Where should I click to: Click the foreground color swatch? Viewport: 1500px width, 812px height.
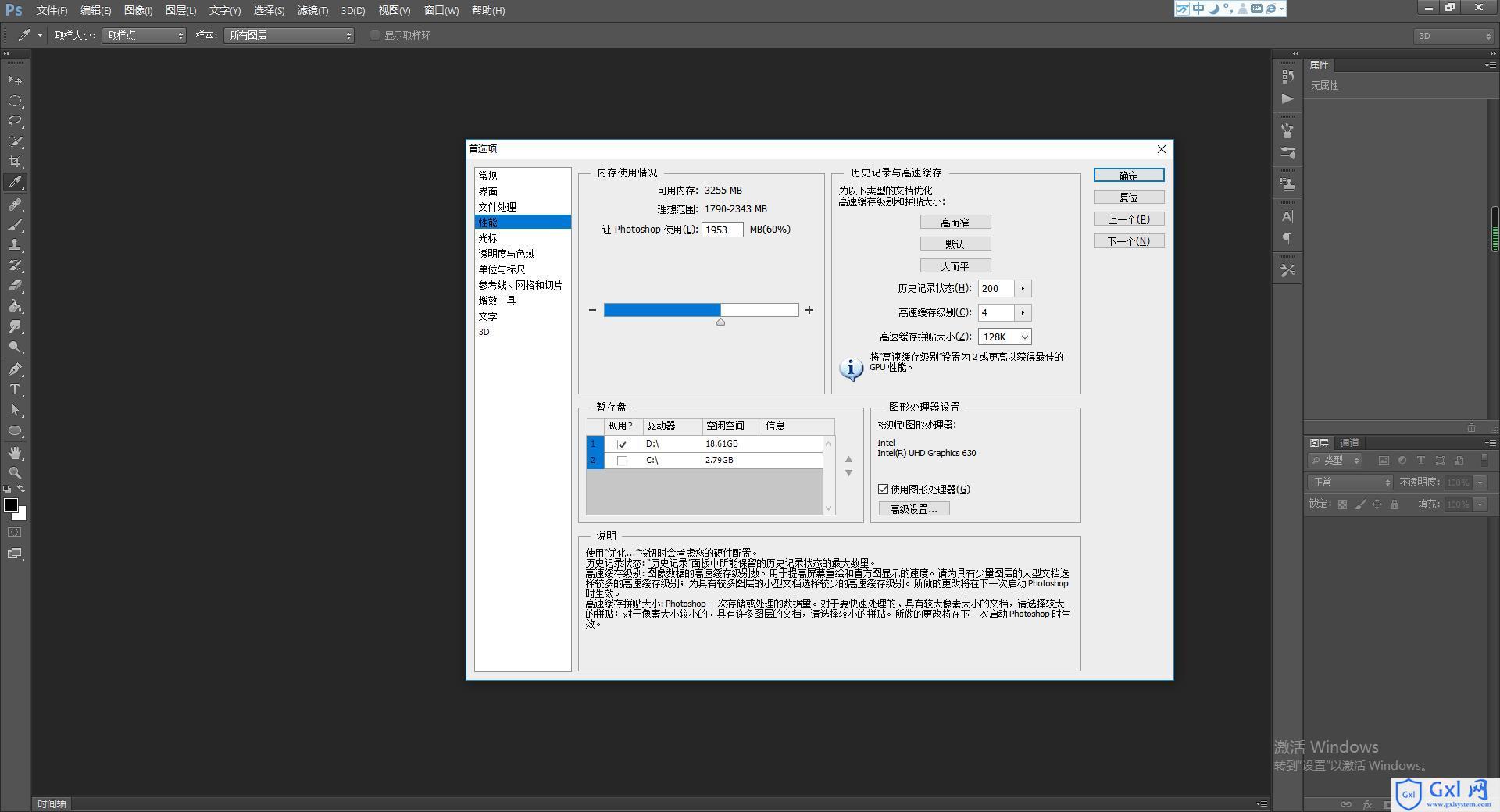10,505
